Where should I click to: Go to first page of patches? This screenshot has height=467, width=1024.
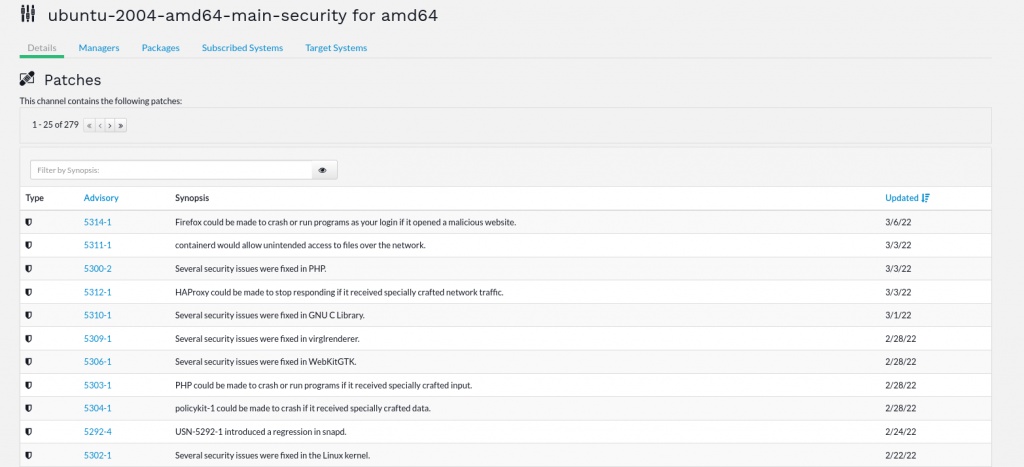[x=89, y=125]
